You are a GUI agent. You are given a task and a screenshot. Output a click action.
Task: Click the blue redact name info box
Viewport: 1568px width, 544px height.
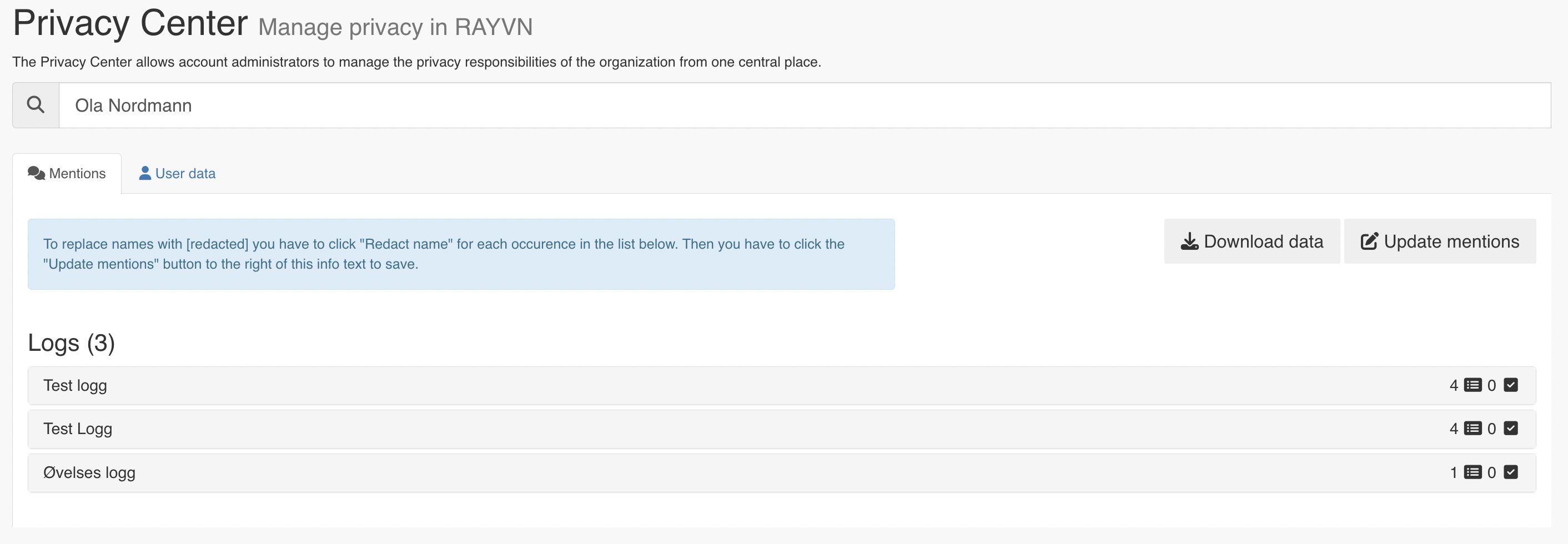[461, 254]
